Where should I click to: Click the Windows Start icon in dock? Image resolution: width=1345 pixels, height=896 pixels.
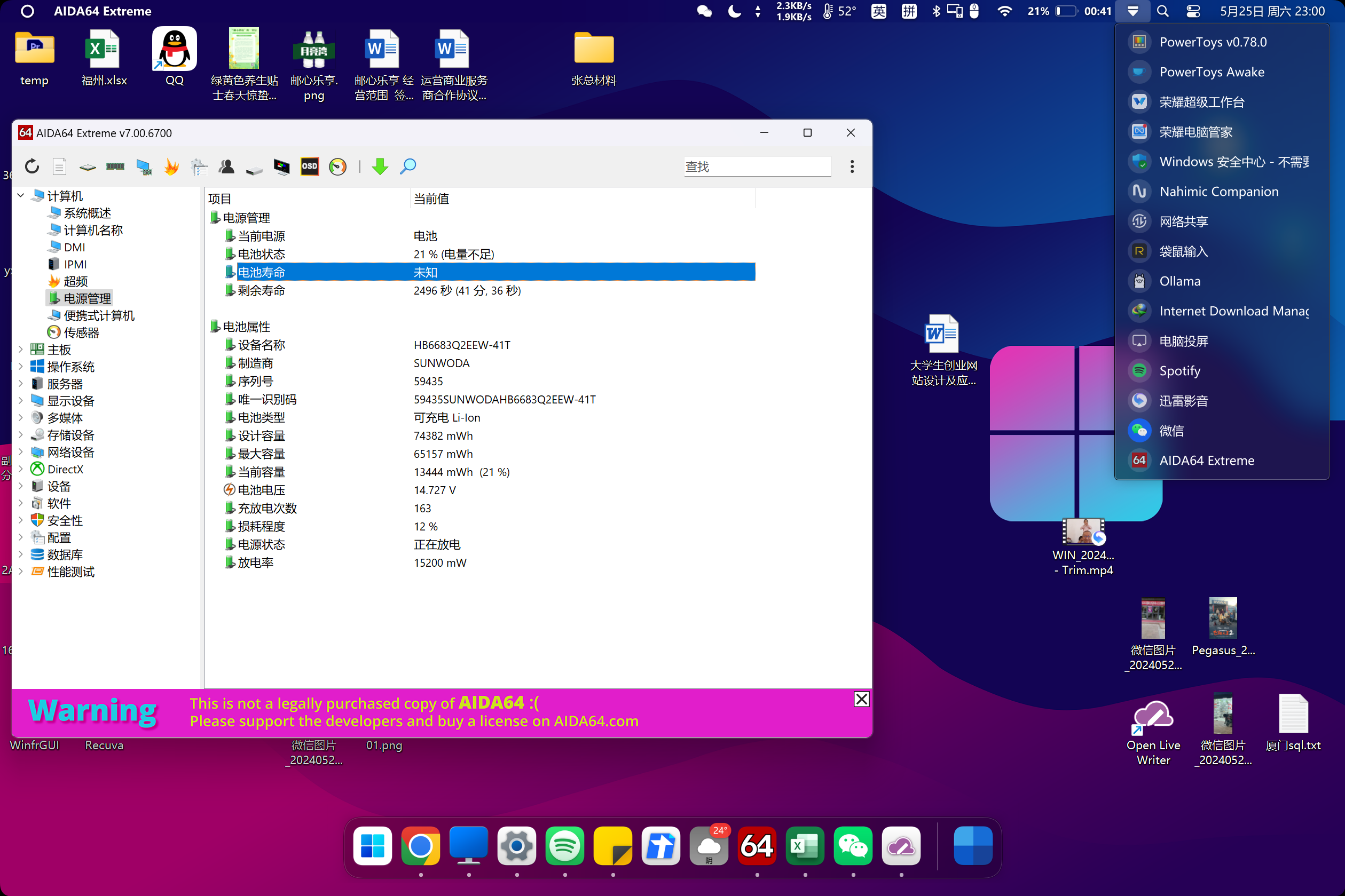[373, 845]
